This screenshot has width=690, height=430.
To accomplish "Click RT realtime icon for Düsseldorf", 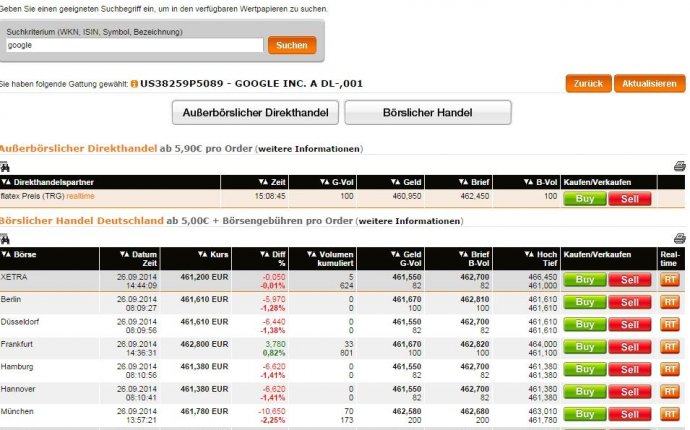I will (670, 325).
